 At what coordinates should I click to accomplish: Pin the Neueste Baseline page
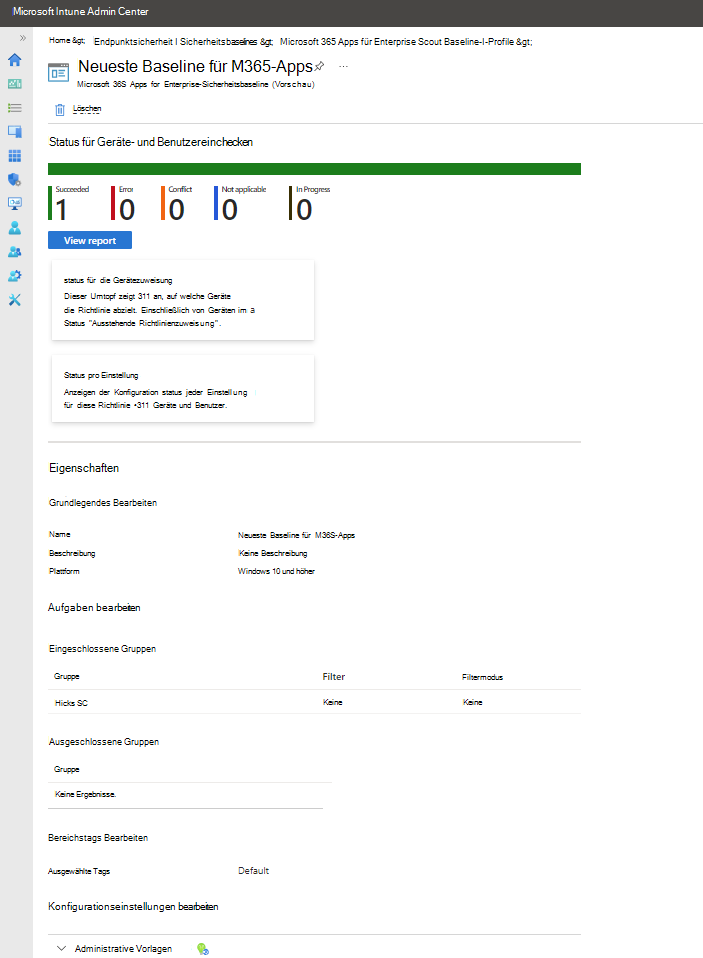[319, 66]
